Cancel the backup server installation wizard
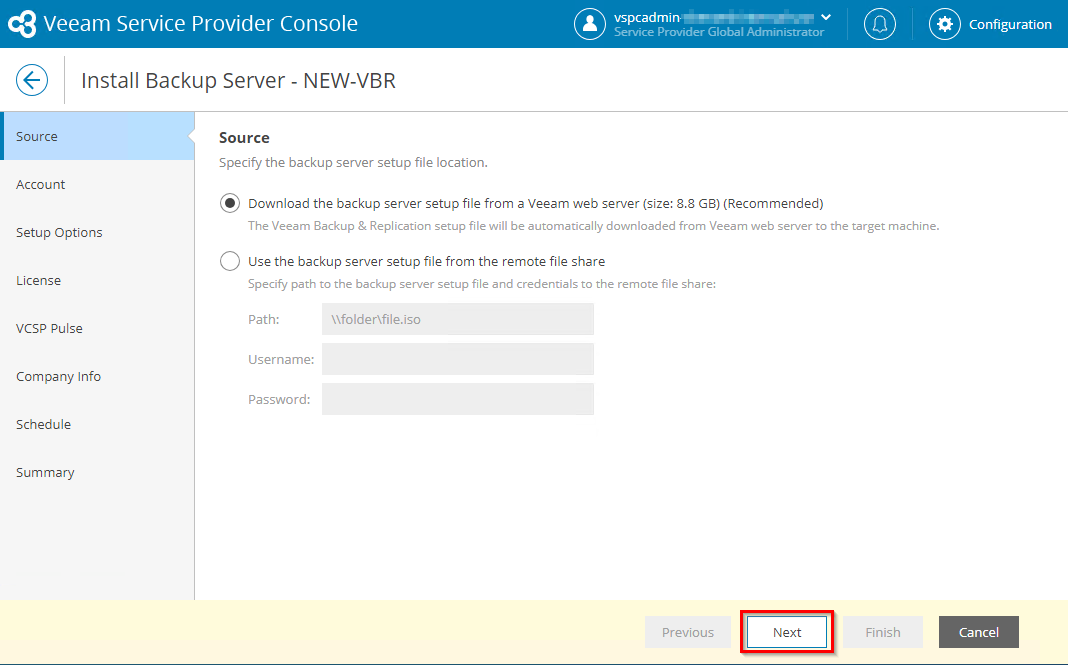 pos(979,632)
